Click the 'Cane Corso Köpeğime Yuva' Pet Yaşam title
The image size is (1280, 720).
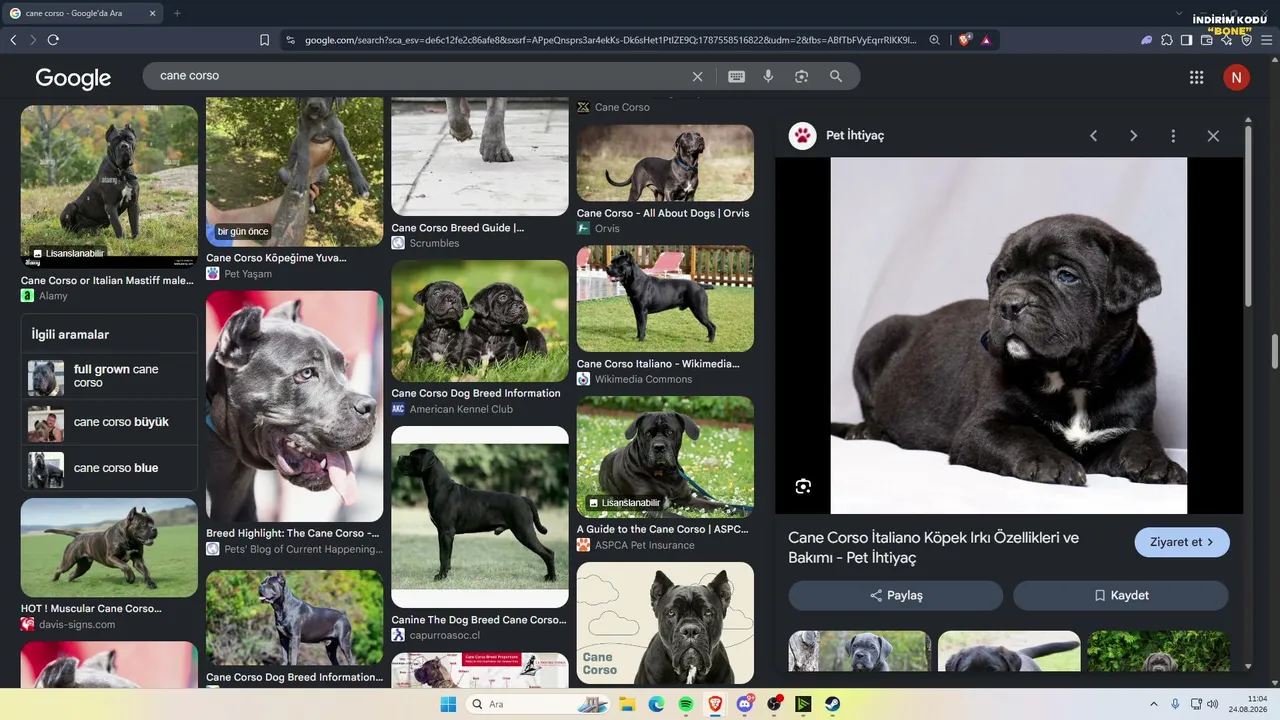tap(276, 258)
